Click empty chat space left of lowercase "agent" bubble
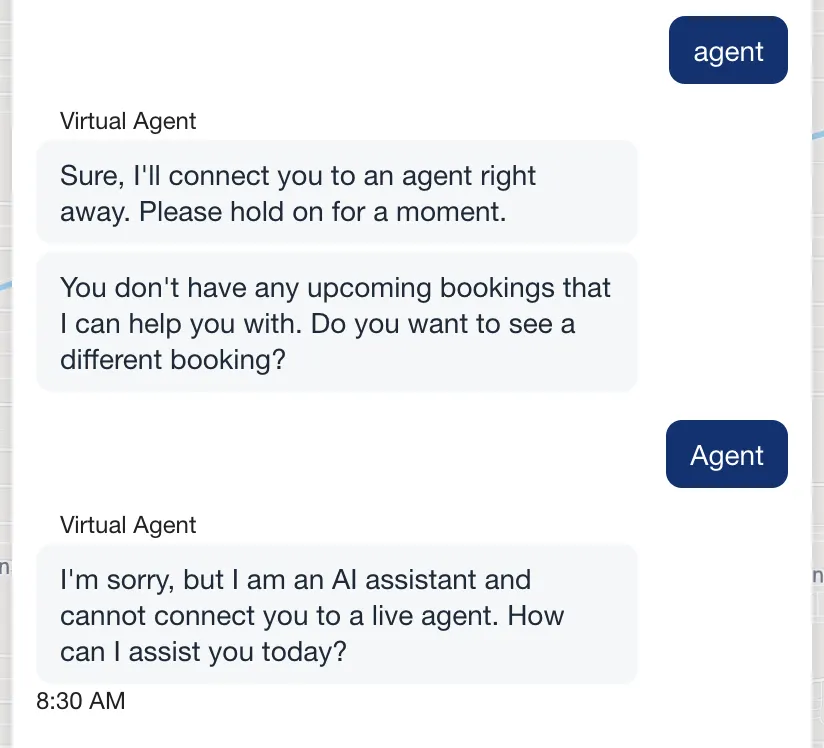The image size is (824, 748). pos(350,51)
